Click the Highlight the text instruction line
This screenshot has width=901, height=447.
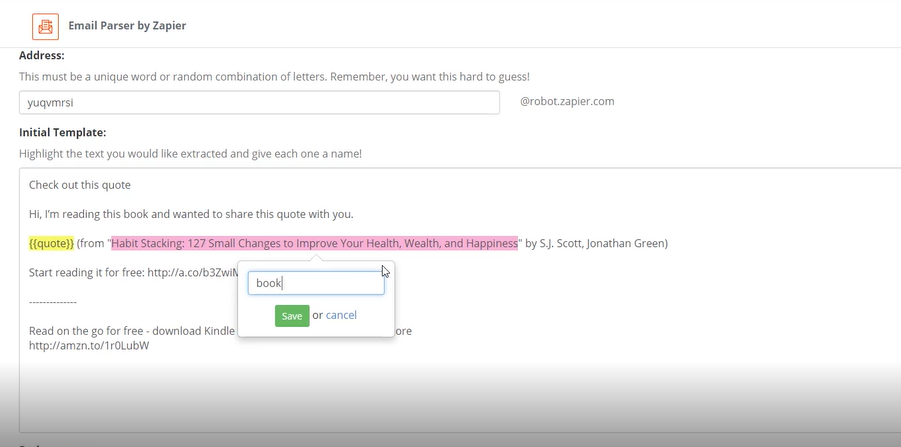pos(190,154)
